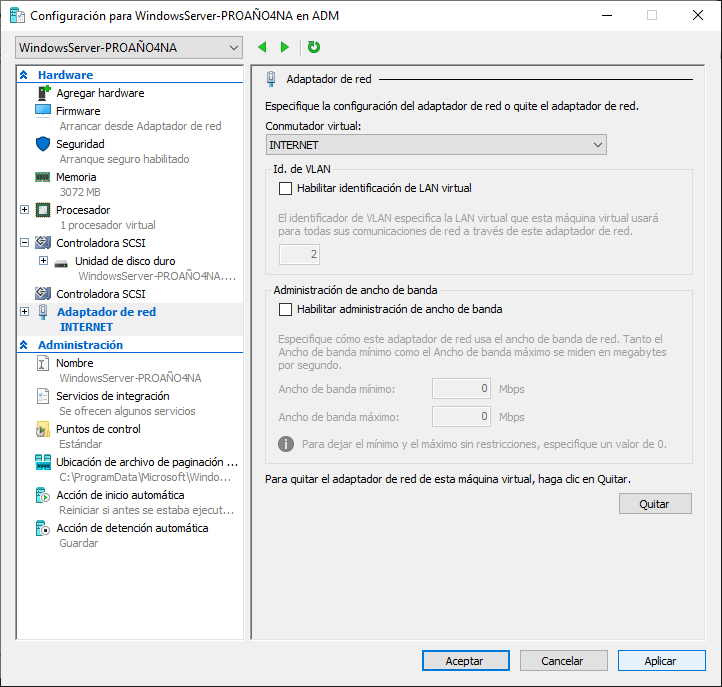Select the Servicios de integración item
Image resolution: width=722 pixels, height=687 pixels.
[x=113, y=396]
